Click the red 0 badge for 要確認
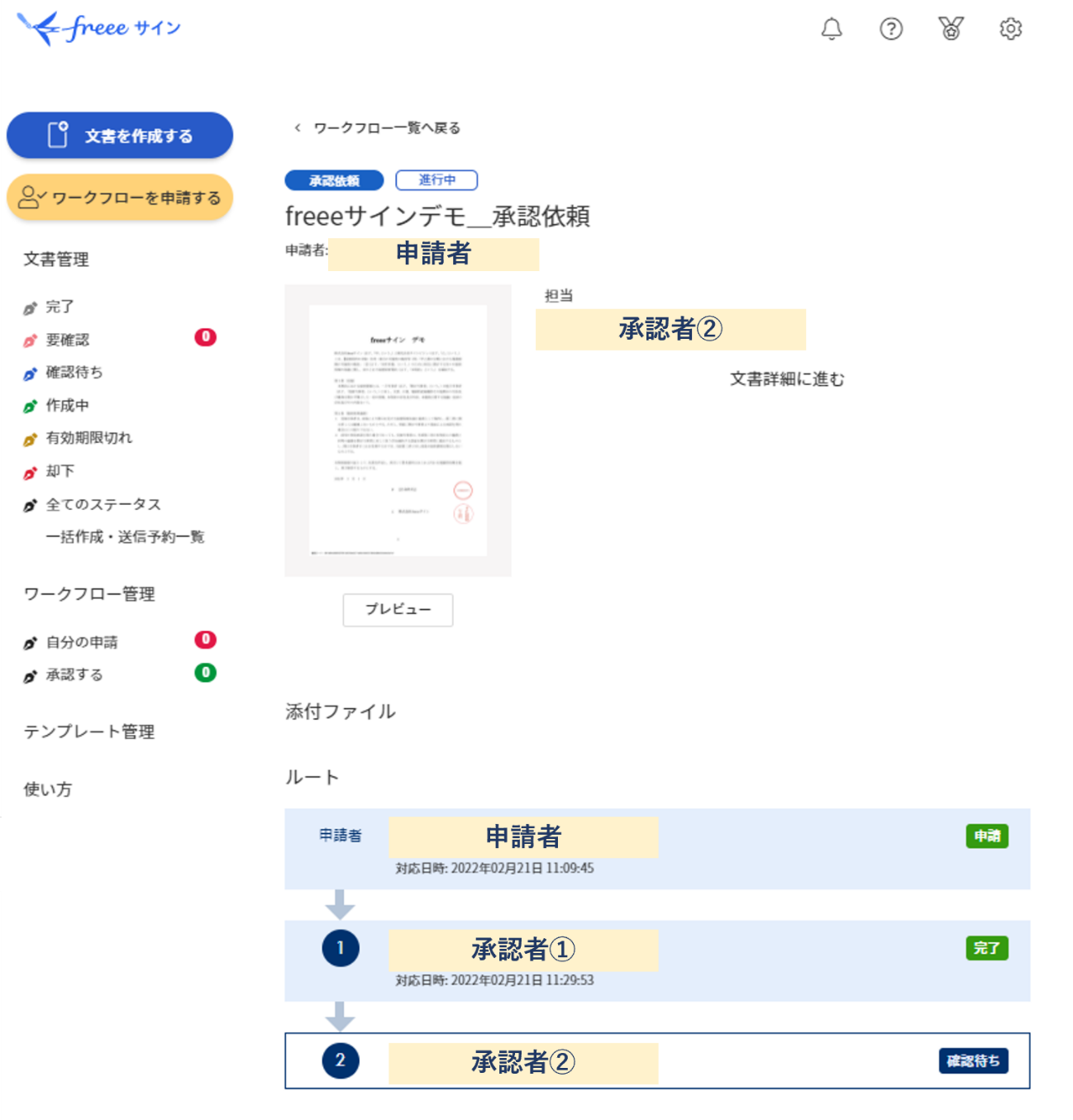This screenshot has width=1073, height=1120. [206, 337]
